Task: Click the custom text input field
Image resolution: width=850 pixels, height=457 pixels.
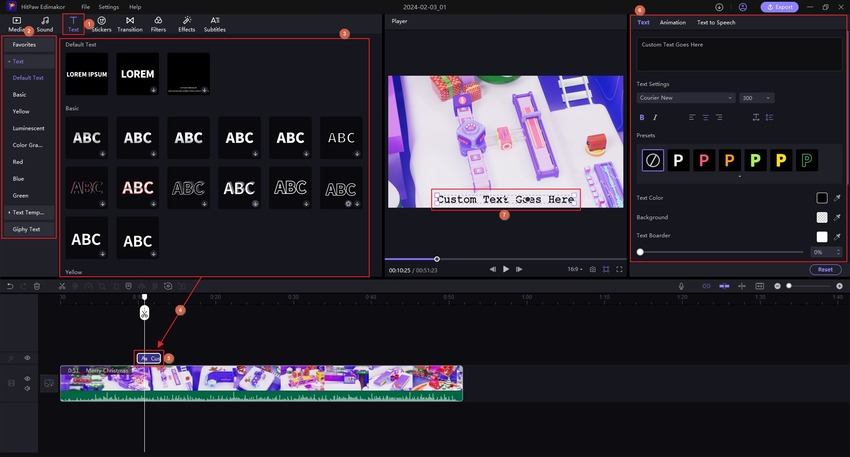Action: (739, 54)
